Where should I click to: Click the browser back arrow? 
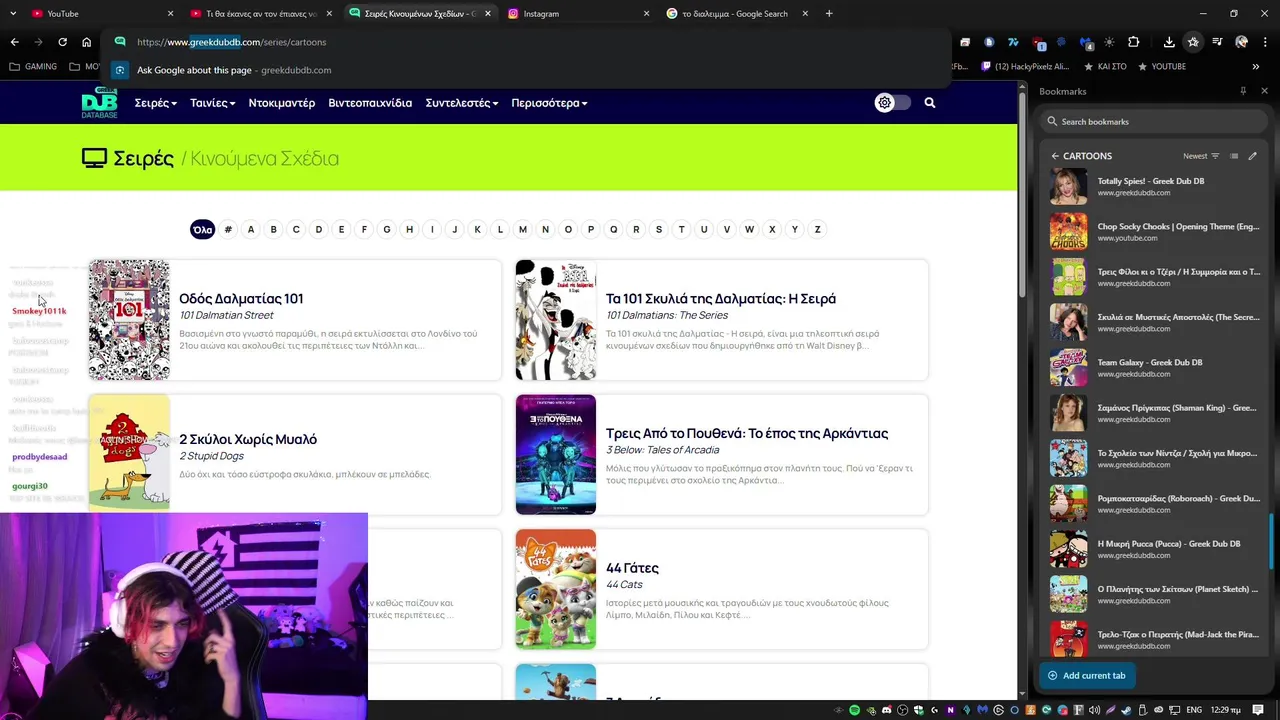pos(14,42)
